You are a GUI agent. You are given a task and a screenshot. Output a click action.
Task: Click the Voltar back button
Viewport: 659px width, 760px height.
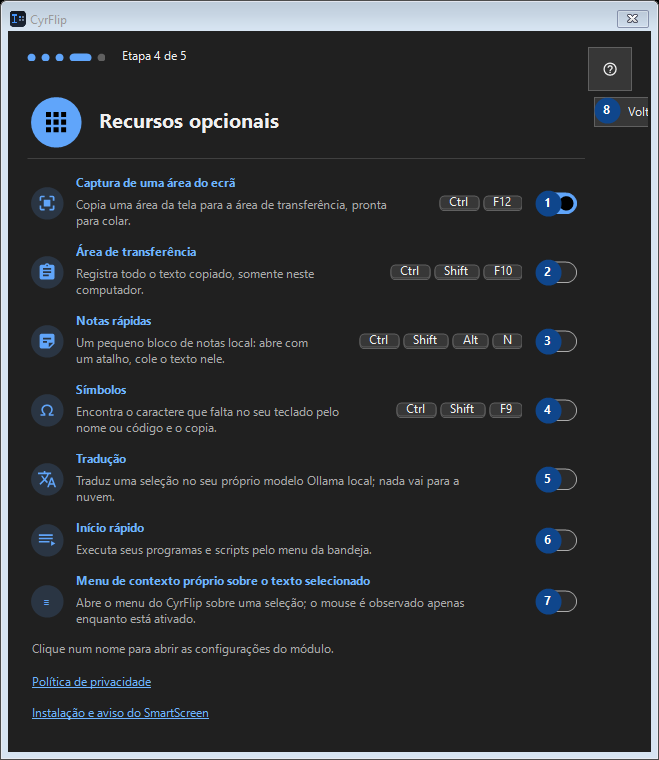tap(621, 112)
